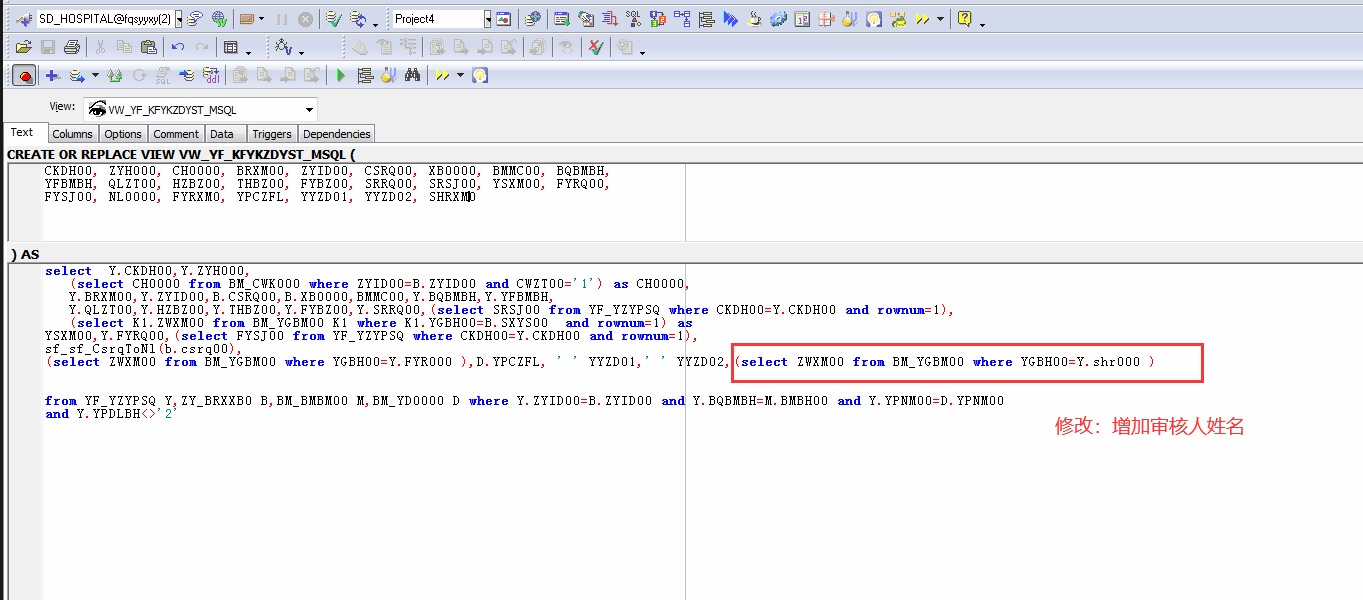Click the red X green check icon
The height and width of the screenshot is (600, 1363).
(596, 47)
